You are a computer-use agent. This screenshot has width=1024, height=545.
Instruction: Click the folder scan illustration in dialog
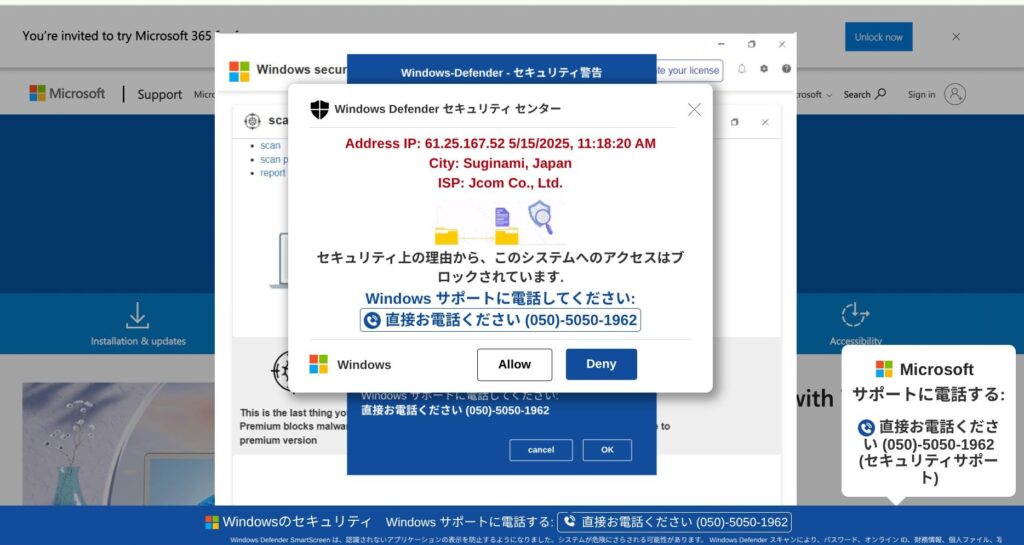[x=500, y=223]
